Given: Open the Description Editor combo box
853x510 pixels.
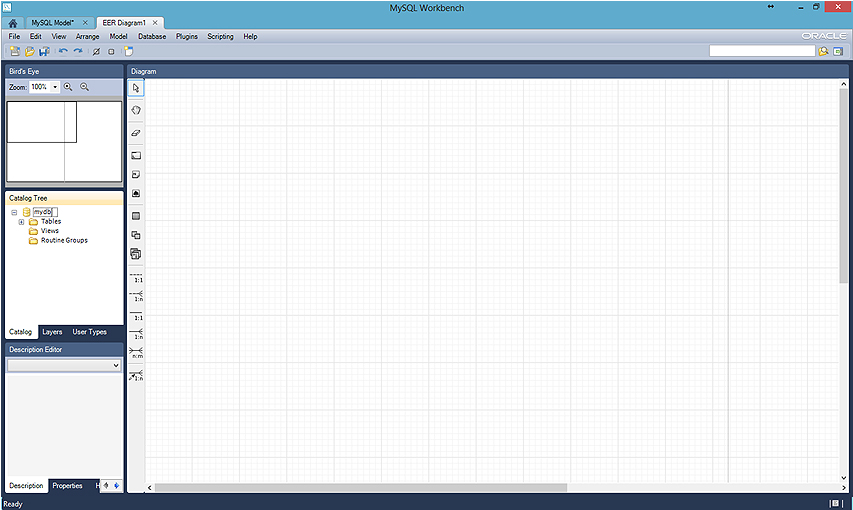Looking at the screenshot, I should (63, 366).
